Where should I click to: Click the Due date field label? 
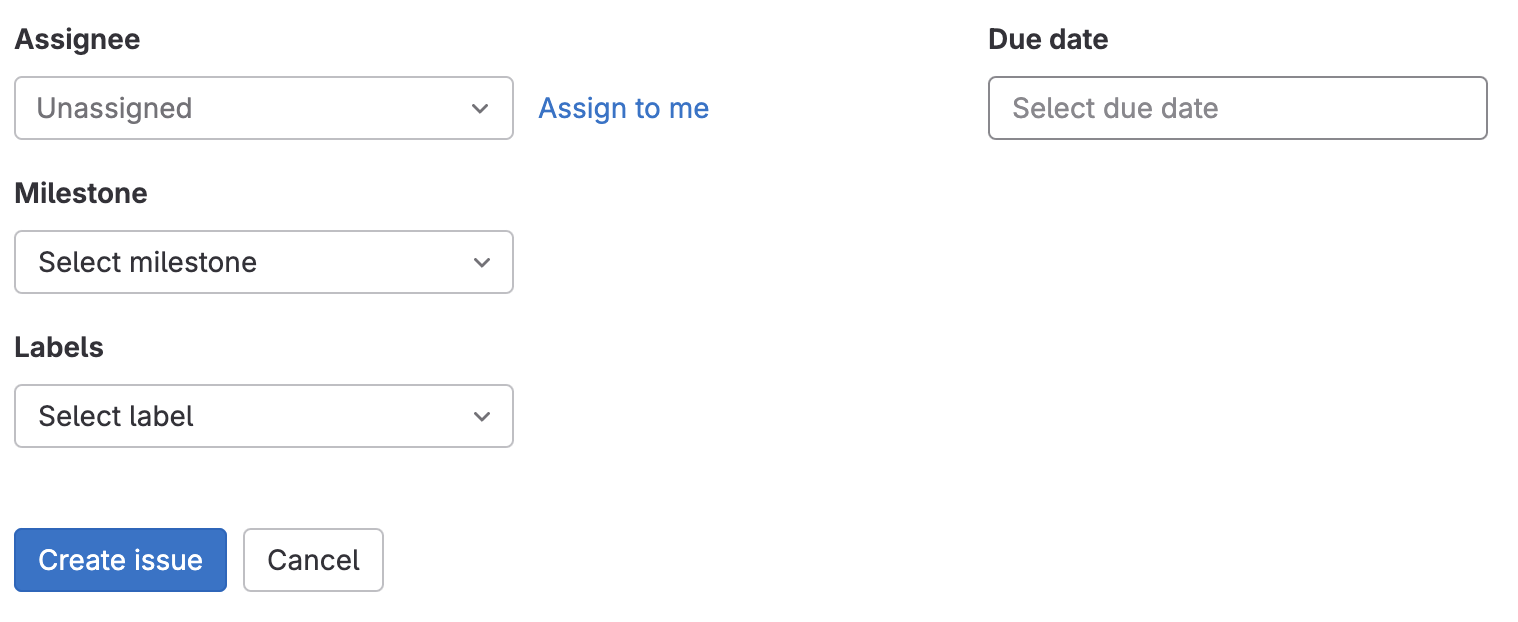click(1047, 40)
